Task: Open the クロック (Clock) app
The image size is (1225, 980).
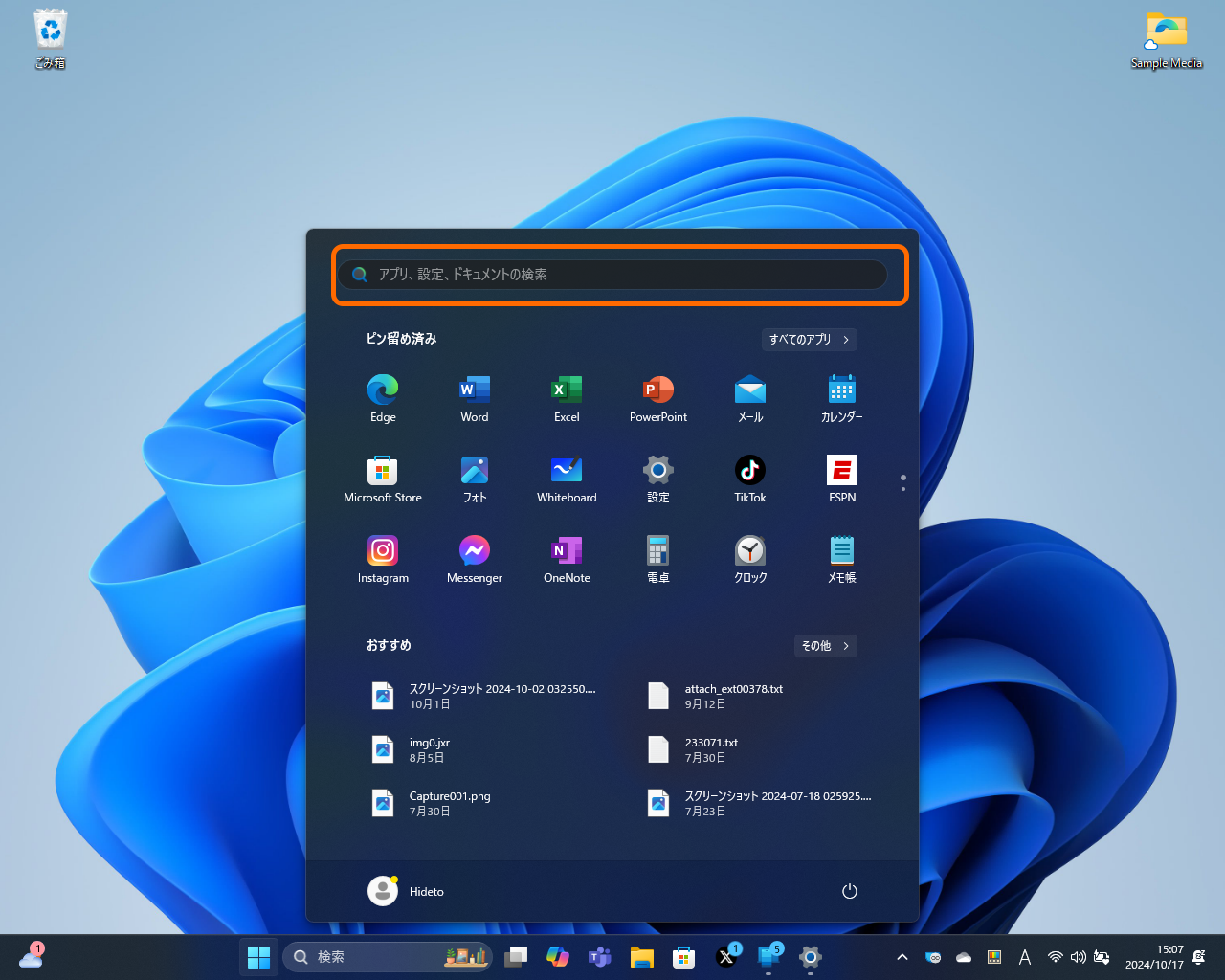Action: click(x=750, y=559)
